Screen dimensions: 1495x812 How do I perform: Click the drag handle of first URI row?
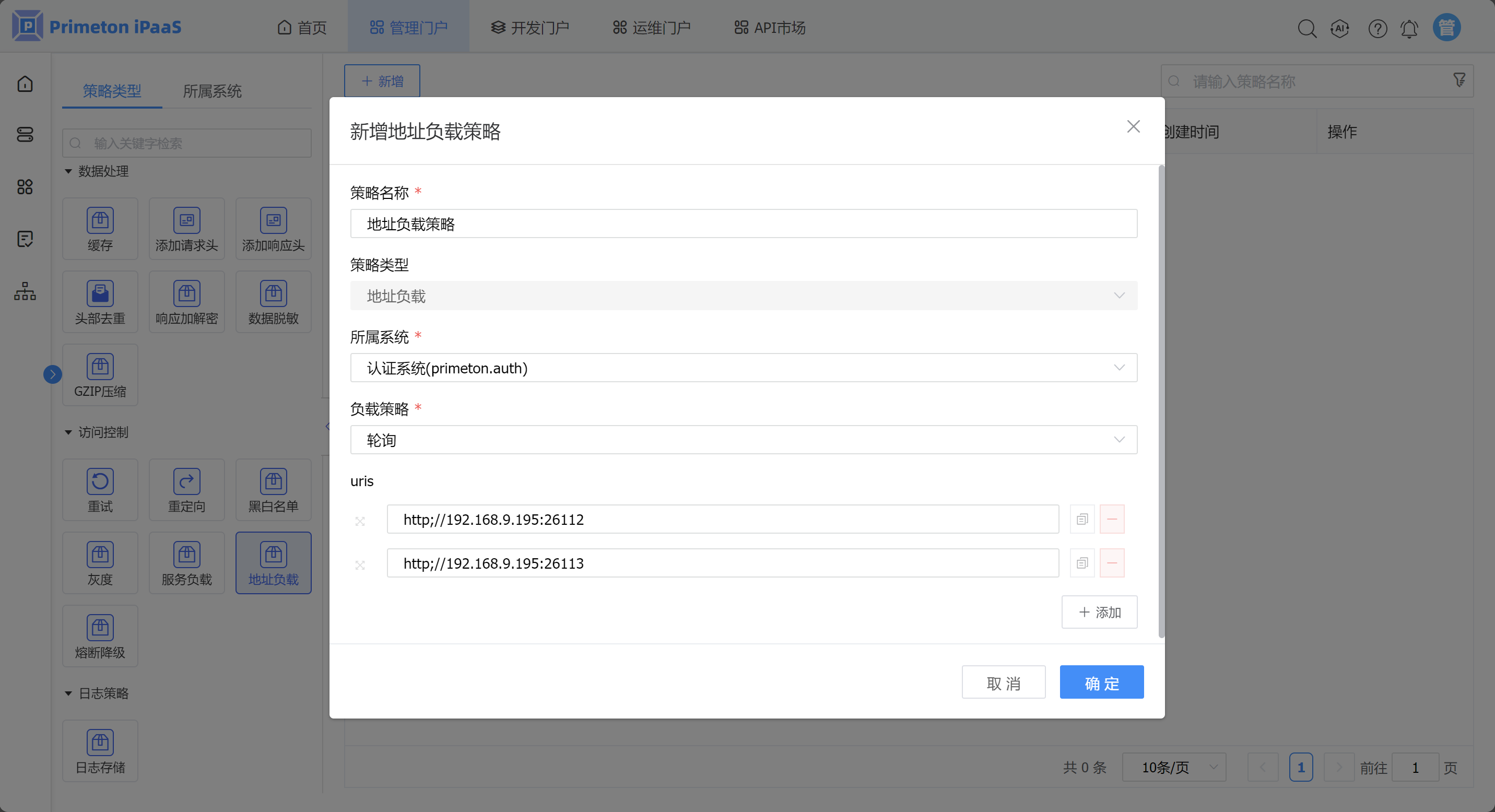point(360,521)
